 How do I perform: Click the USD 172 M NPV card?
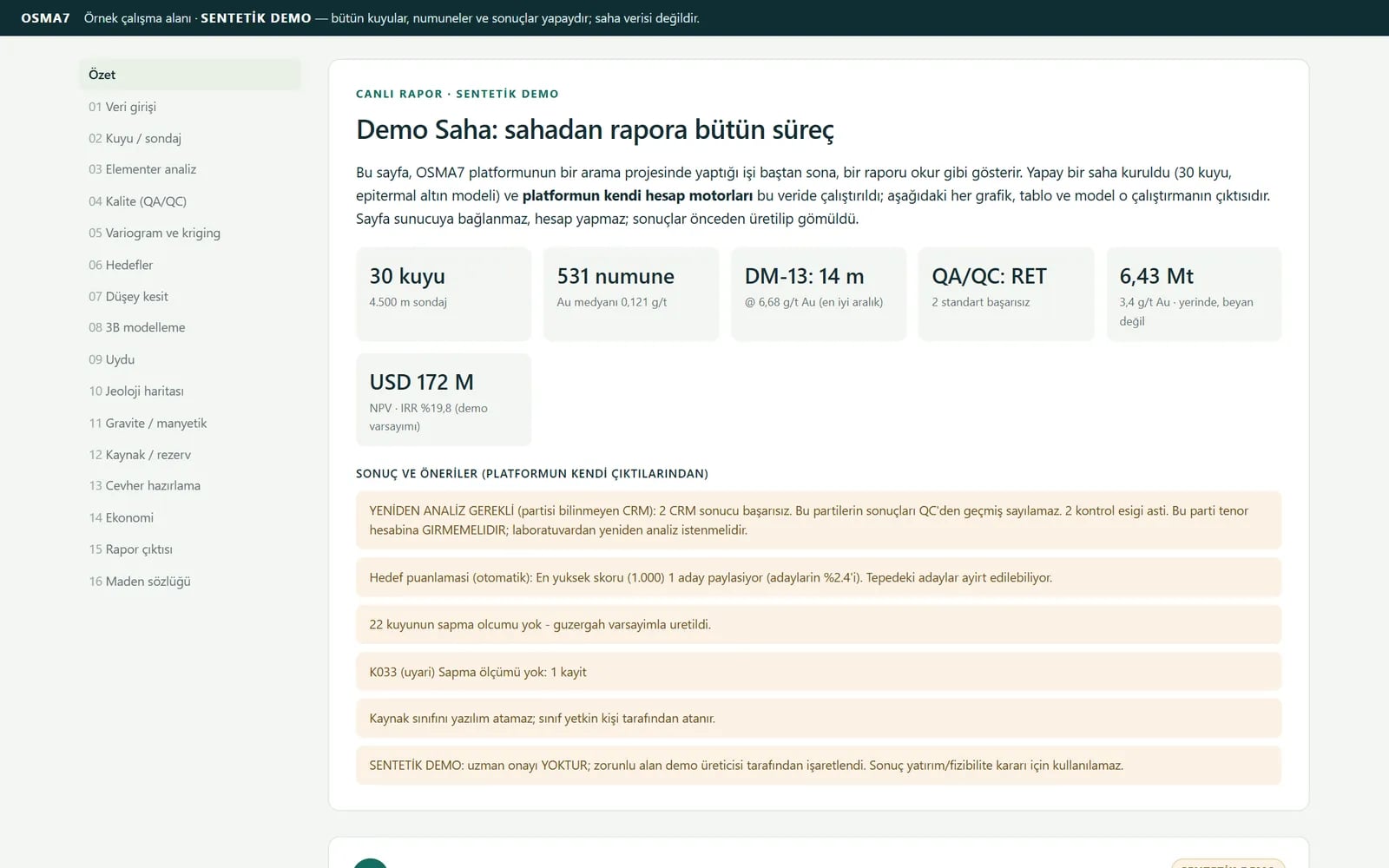tap(444, 399)
